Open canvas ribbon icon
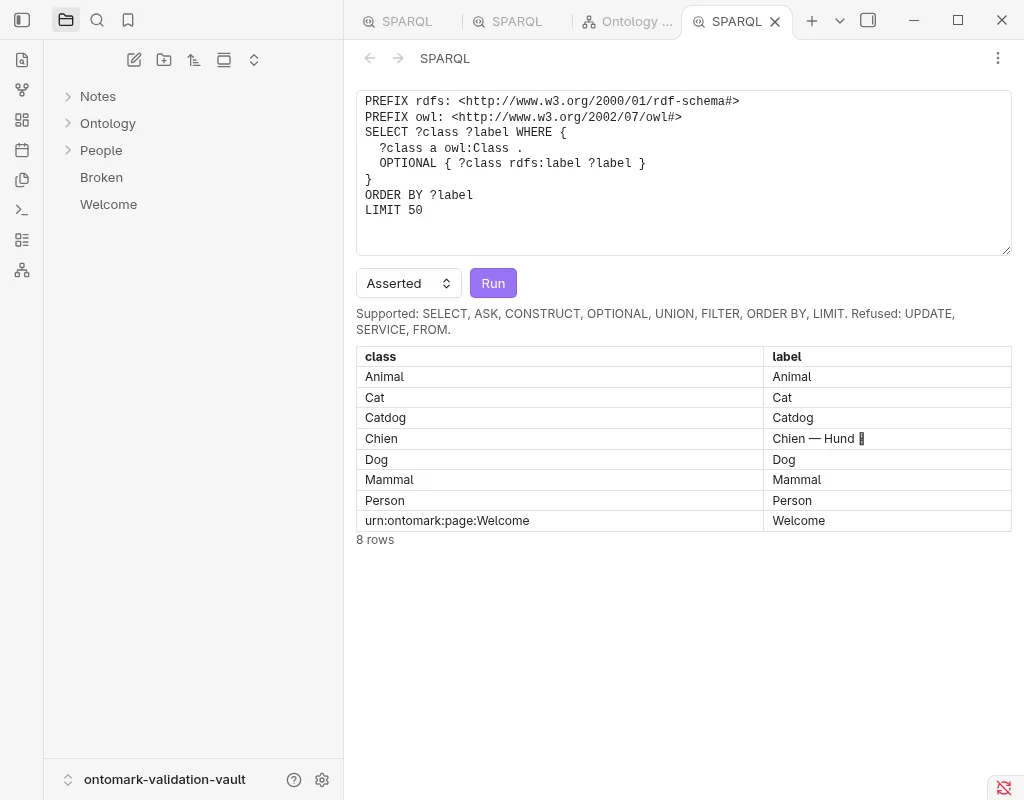The height and width of the screenshot is (800, 1024). coord(22,120)
